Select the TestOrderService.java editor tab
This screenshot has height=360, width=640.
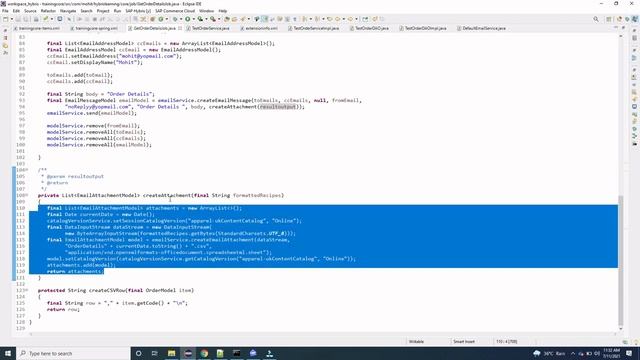(210, 28)
